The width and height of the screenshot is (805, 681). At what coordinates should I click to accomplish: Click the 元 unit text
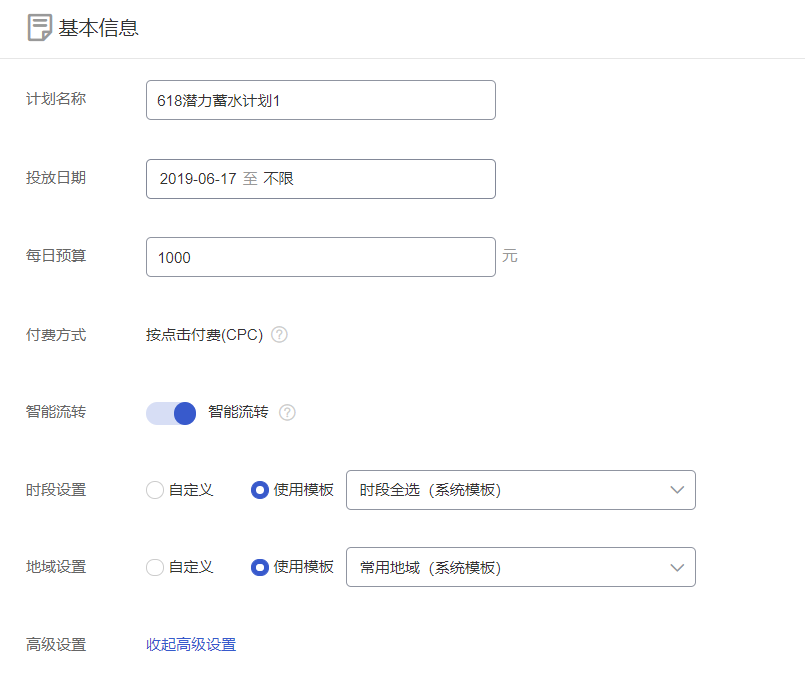pyautogui.click(x=510, y=256)
